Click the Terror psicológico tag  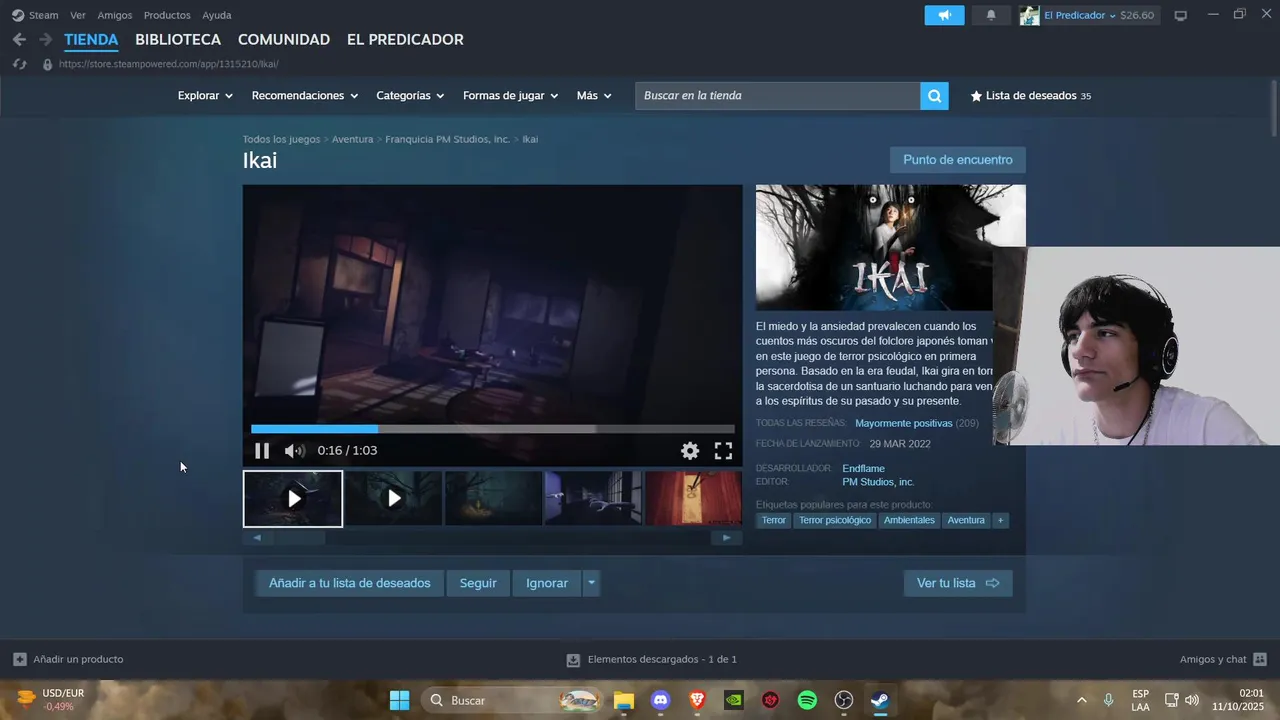835,520
